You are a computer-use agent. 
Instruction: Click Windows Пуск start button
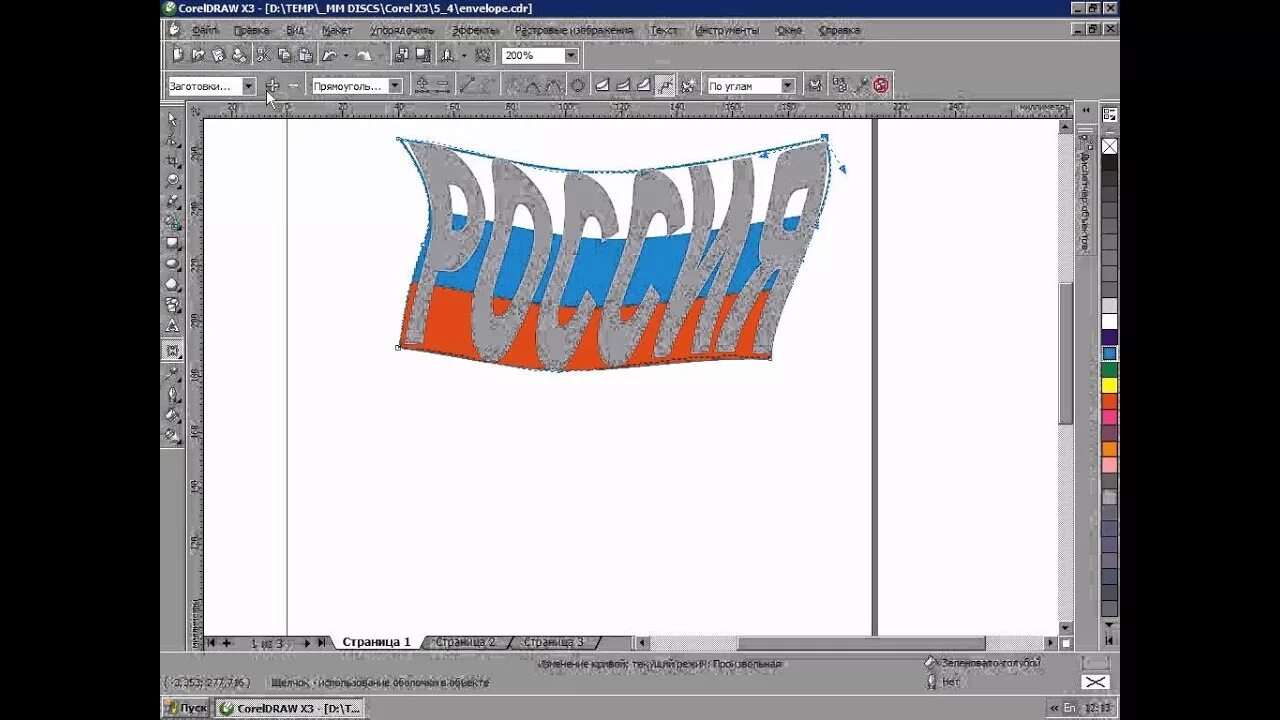186,708
